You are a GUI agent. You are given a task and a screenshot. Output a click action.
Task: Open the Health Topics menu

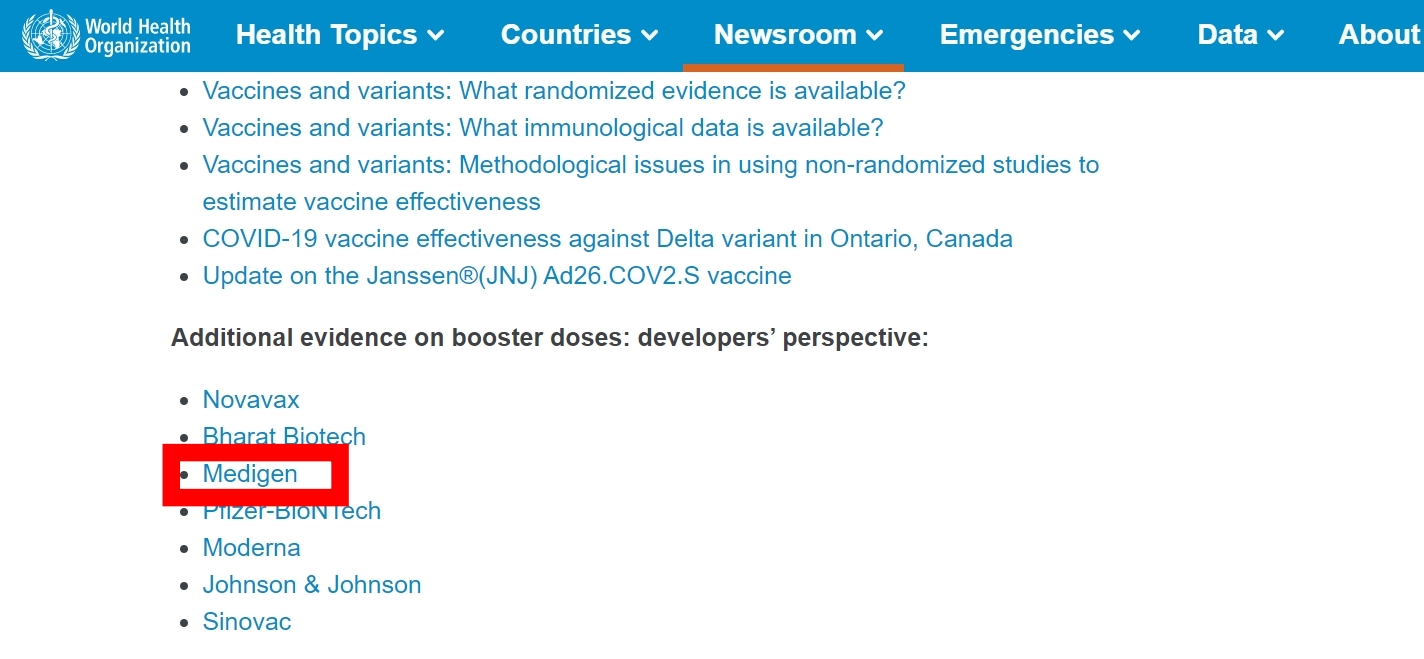pyautogui.click(x=340, y=35)
